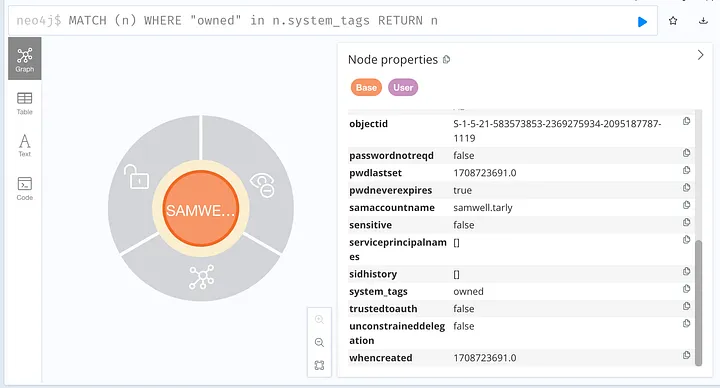
Task: Click the unlock node icon on ring
Action: pos(136,177)
